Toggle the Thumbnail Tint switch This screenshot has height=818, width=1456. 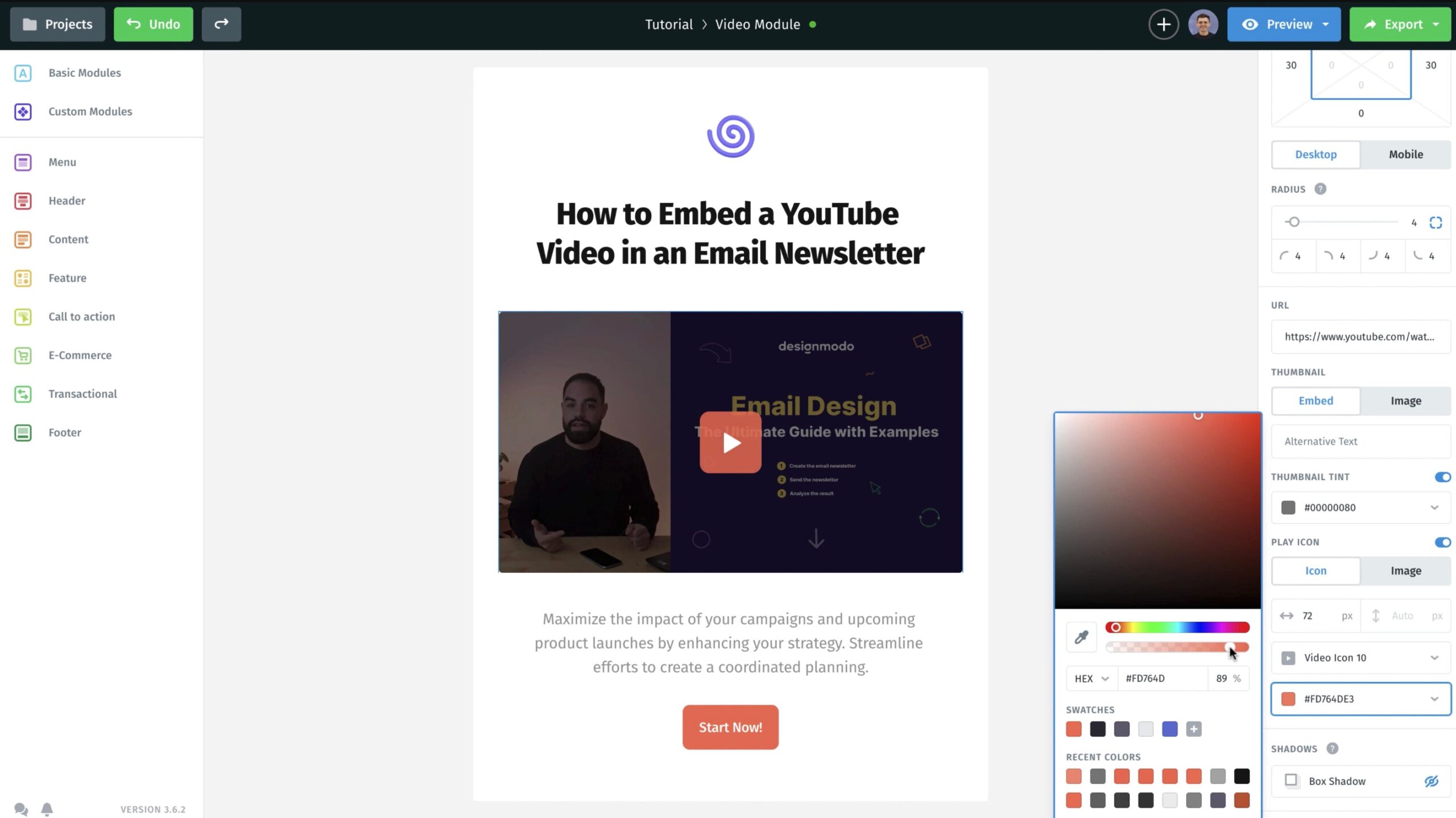tap(1442, 477)
